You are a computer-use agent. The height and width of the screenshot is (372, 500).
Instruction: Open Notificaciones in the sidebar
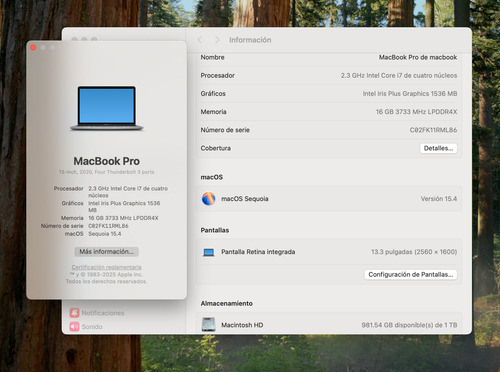click(x=97, y=313)
